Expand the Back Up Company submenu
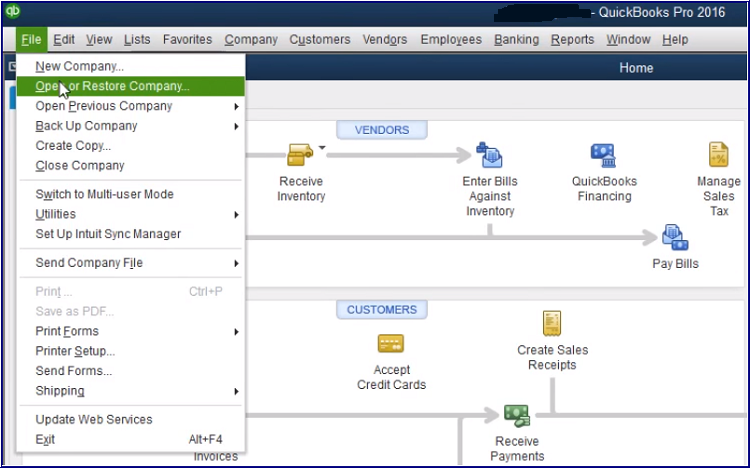This screenshot has width=750, height=468. tap(131, 126)
